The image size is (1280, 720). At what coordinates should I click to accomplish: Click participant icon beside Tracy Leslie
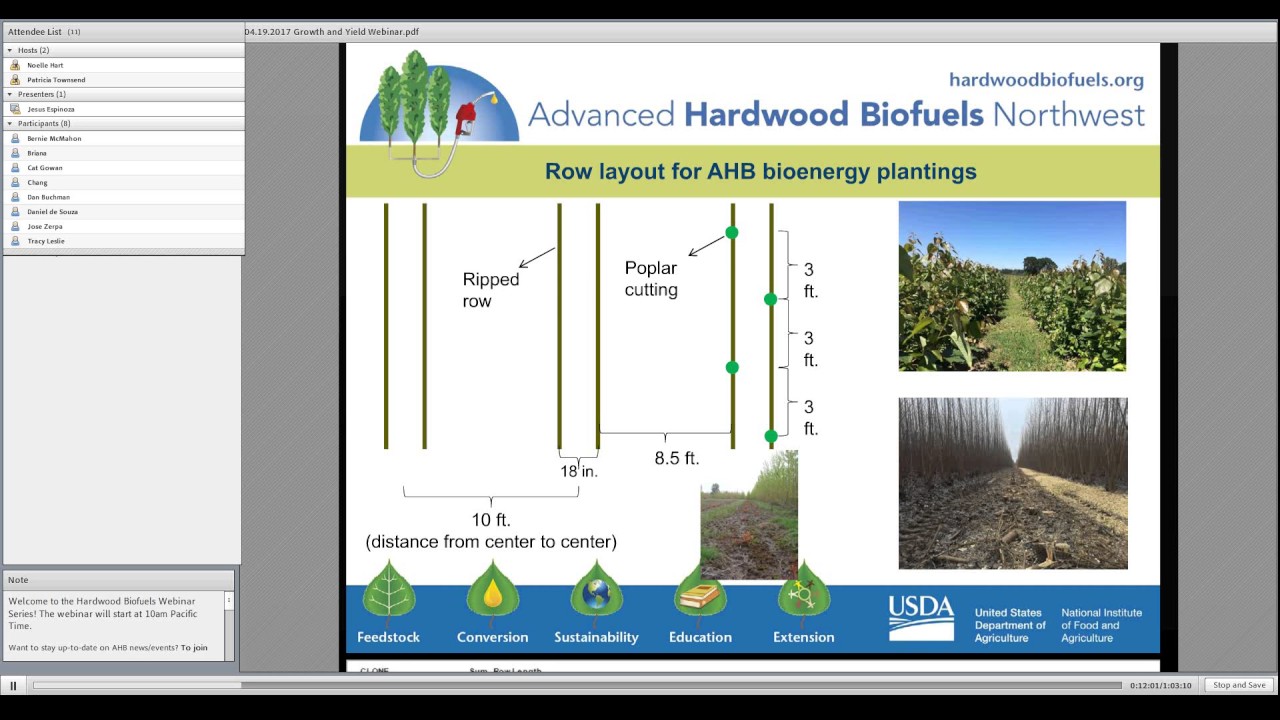pyautogui.click(x=15, y=241)
